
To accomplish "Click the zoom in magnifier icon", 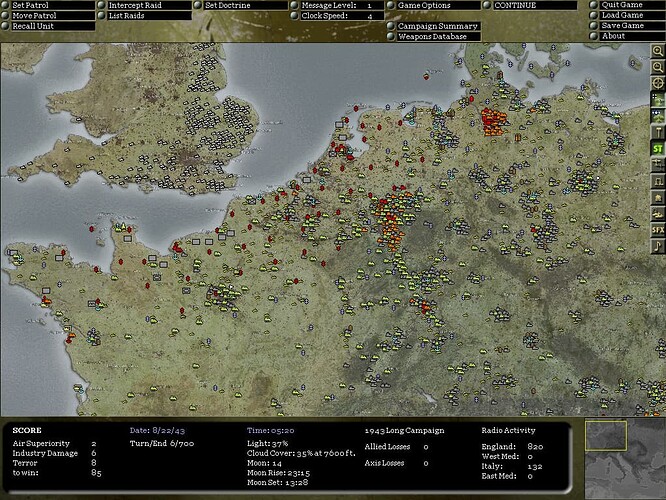I will click(x=658, y=50).
